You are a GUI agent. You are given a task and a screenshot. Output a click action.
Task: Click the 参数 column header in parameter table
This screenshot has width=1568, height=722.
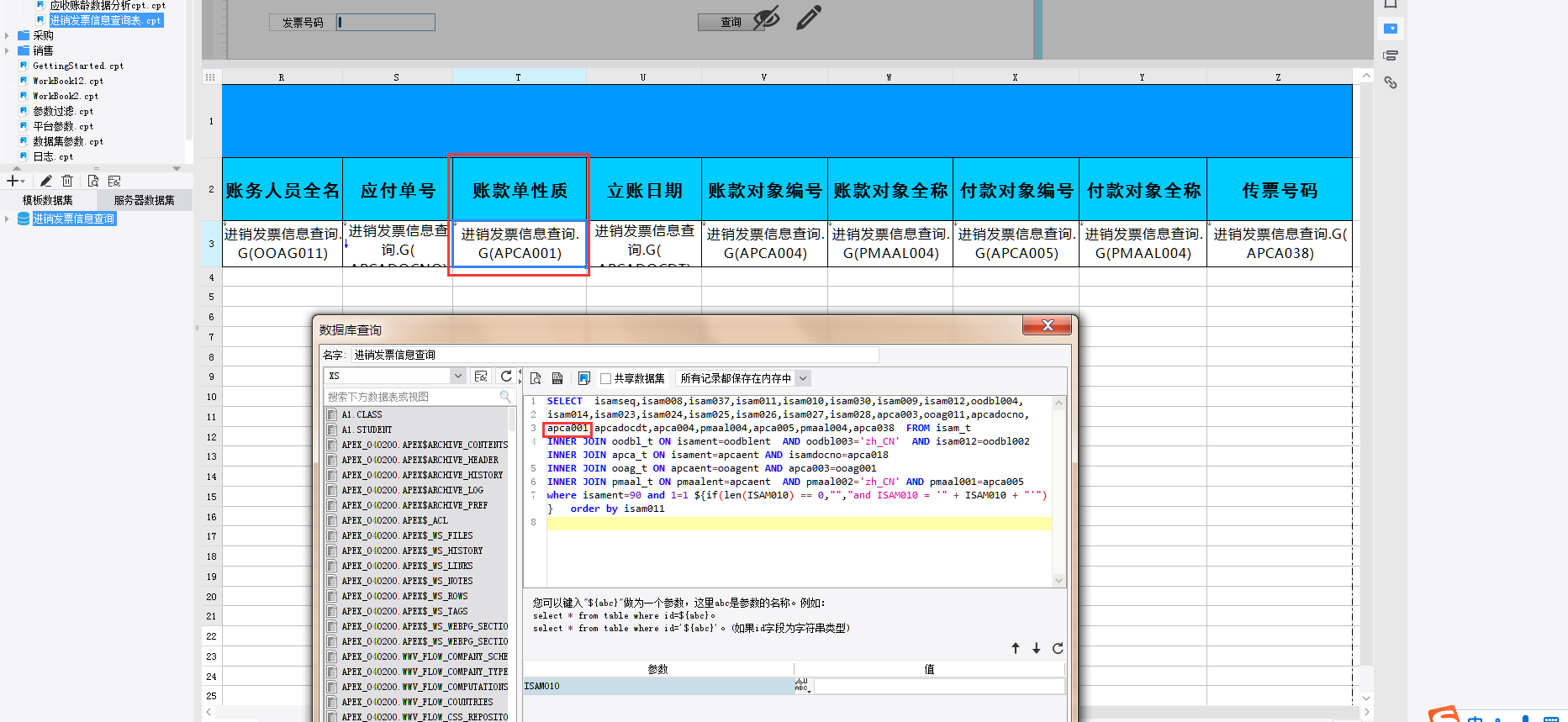pos(657,669)
